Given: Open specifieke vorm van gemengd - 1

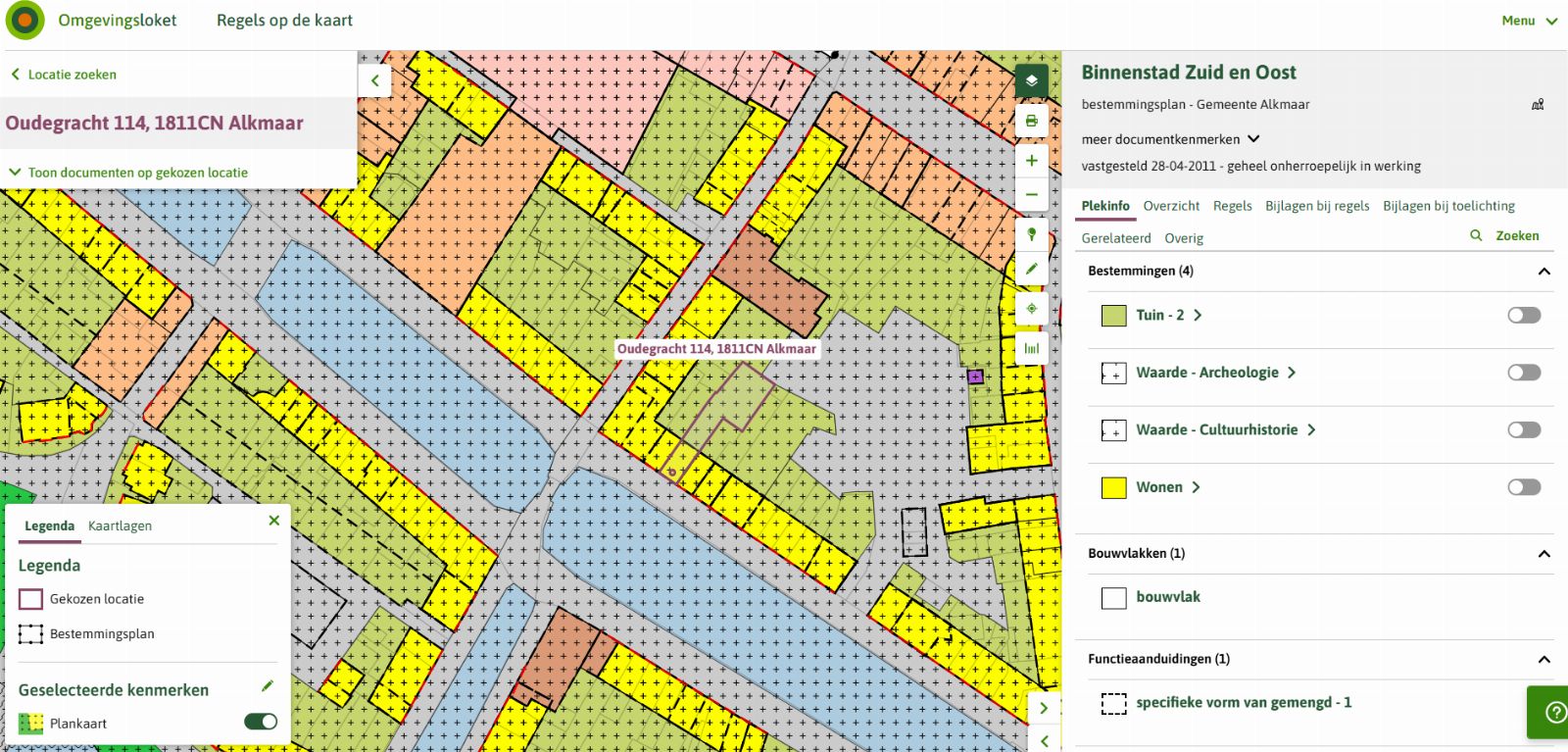Looking at the screenshot, I should (x=1244, y=703).
